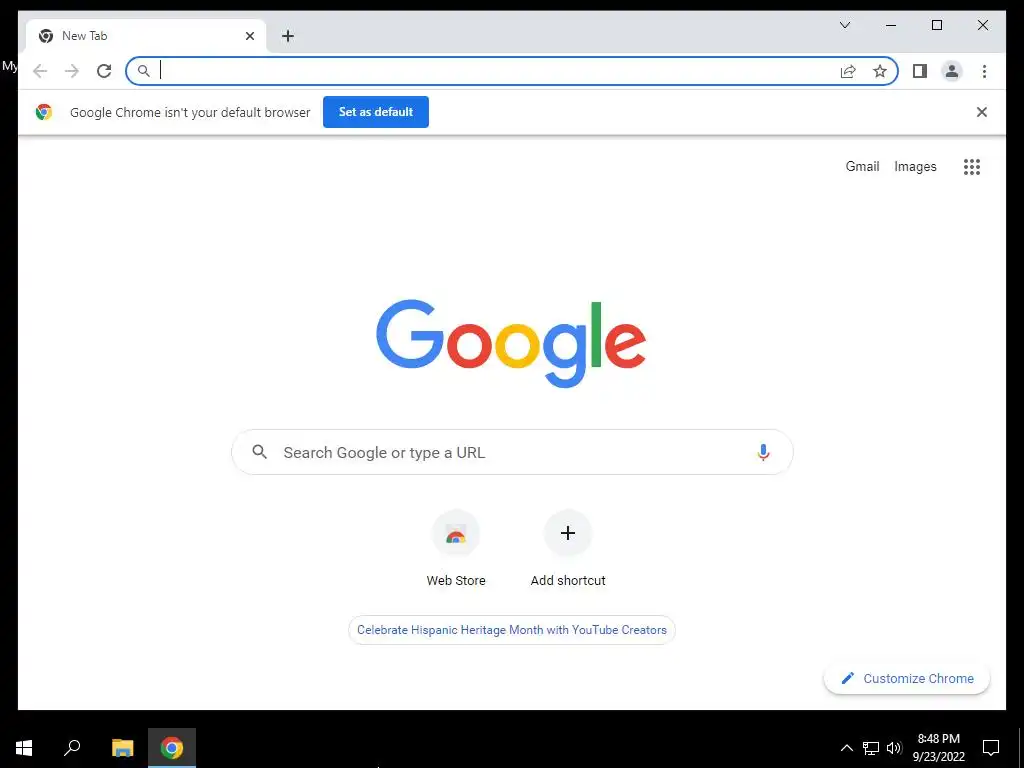Start voice search with microphone icon
The width and height of the screenshot is (1024, 768).
(763, 452)
